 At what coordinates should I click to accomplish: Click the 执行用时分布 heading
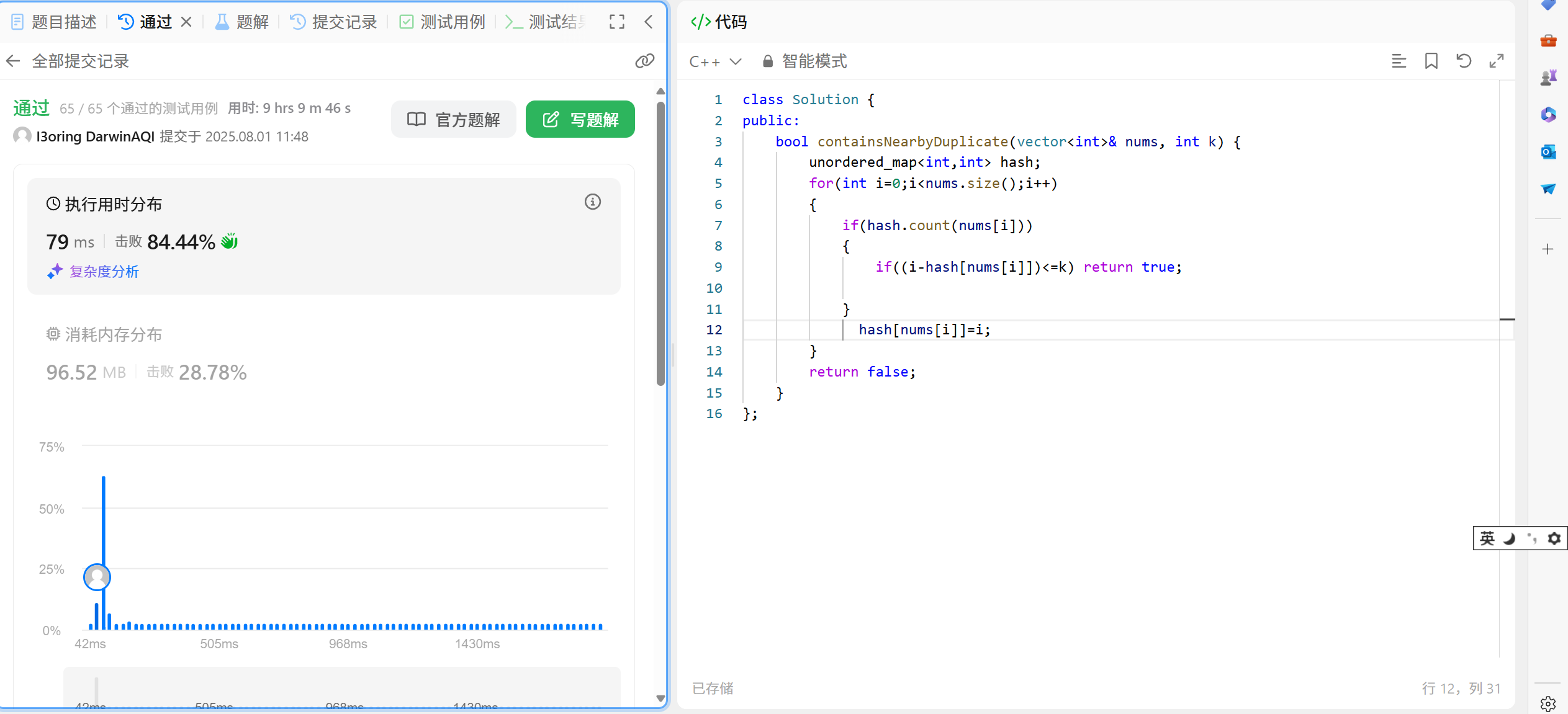104,204
